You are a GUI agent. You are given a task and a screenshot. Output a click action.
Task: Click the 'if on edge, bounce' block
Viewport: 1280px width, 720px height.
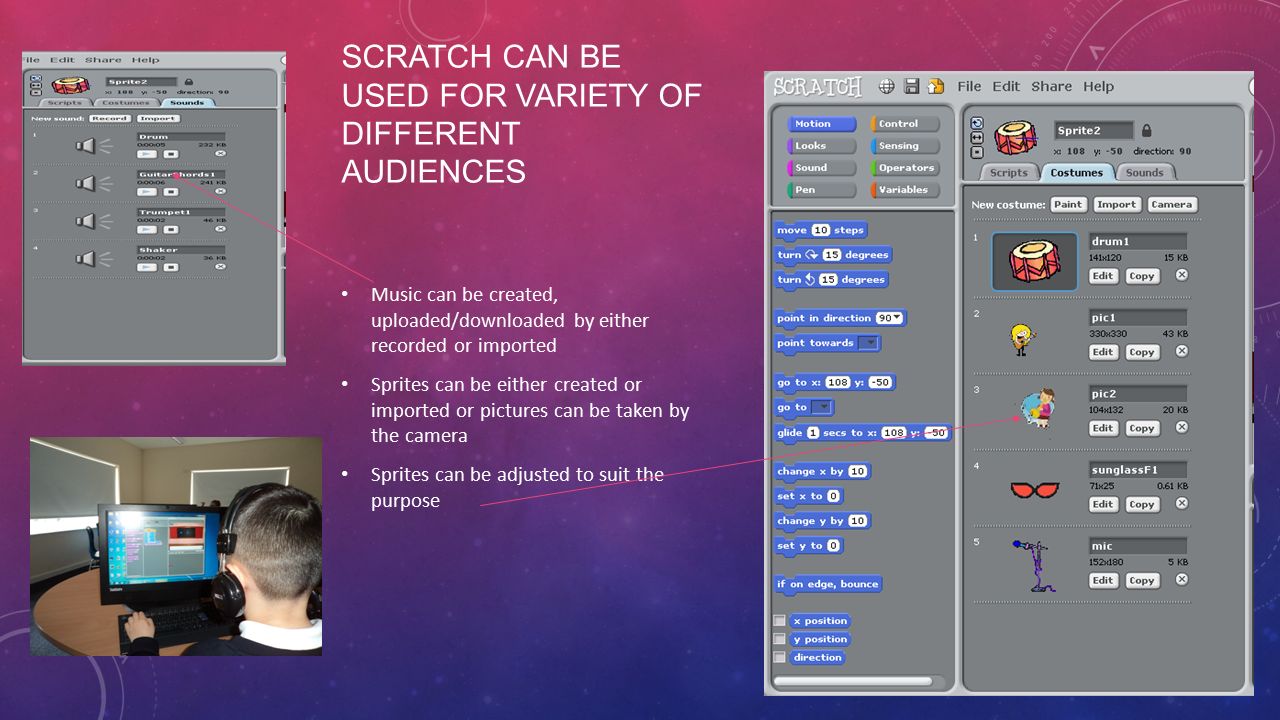point(828,584)
